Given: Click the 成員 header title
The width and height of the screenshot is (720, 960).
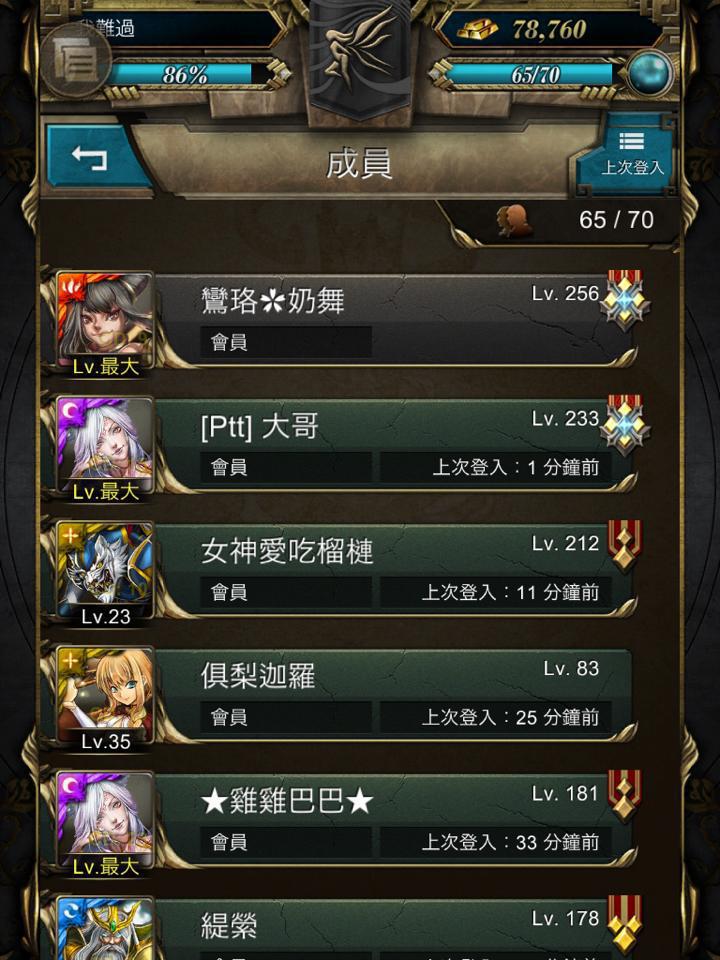Looking at the screenshot, I should pyautogui.click(x=359, y=163).
